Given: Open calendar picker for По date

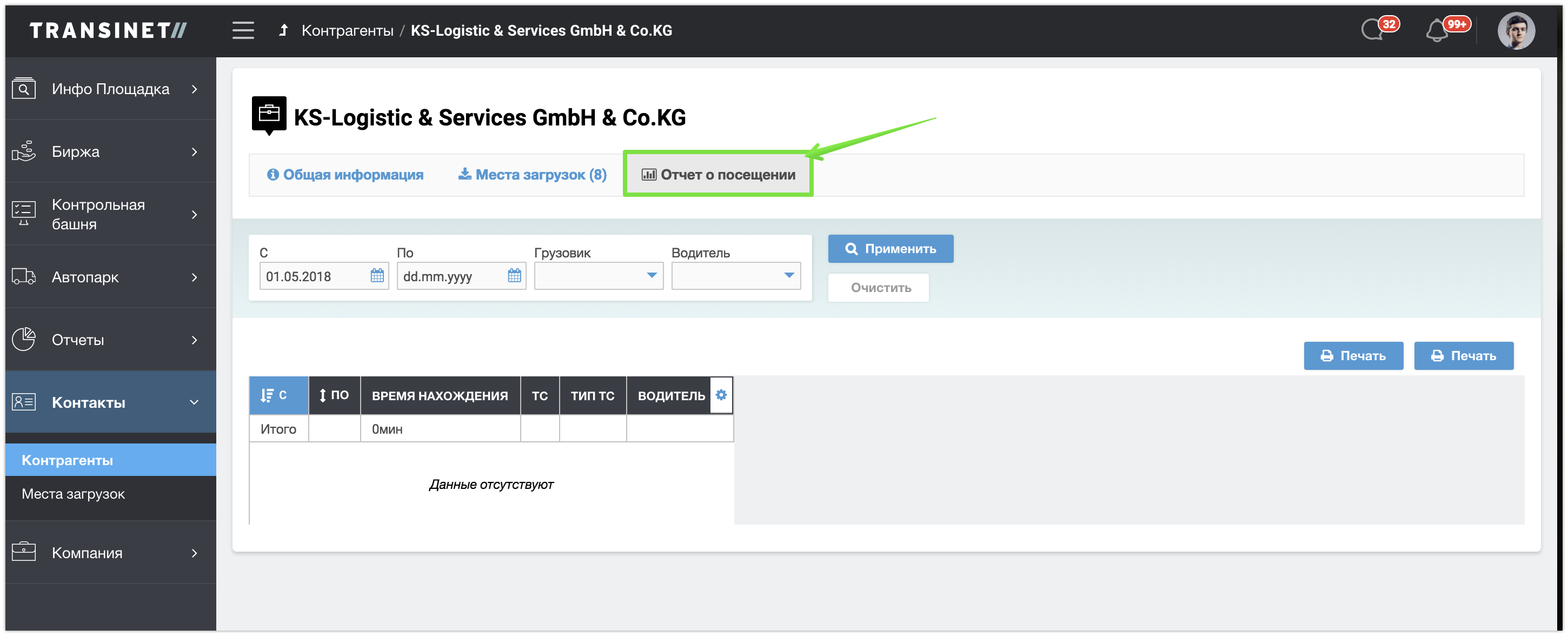Looking at the screenshot, I should click(x=514, y=276).
